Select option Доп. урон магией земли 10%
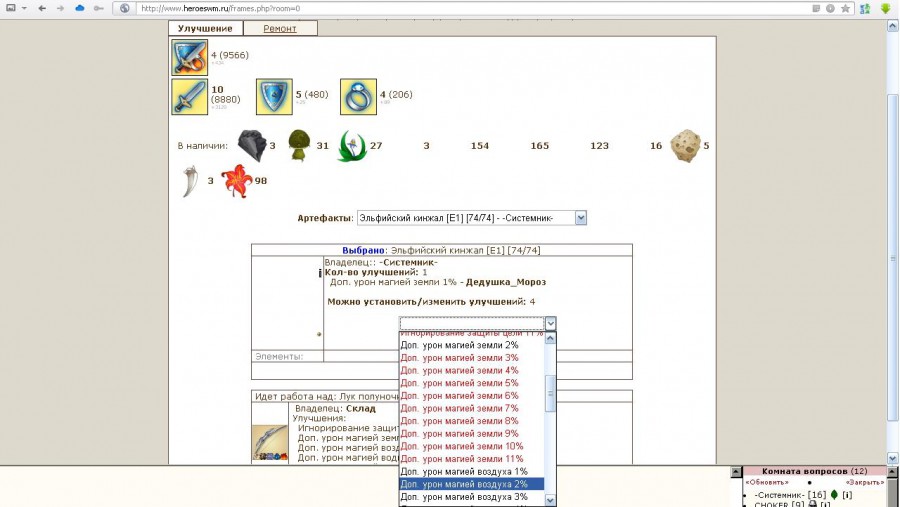This screenshot has width=900, height=507. coord(471,446)
